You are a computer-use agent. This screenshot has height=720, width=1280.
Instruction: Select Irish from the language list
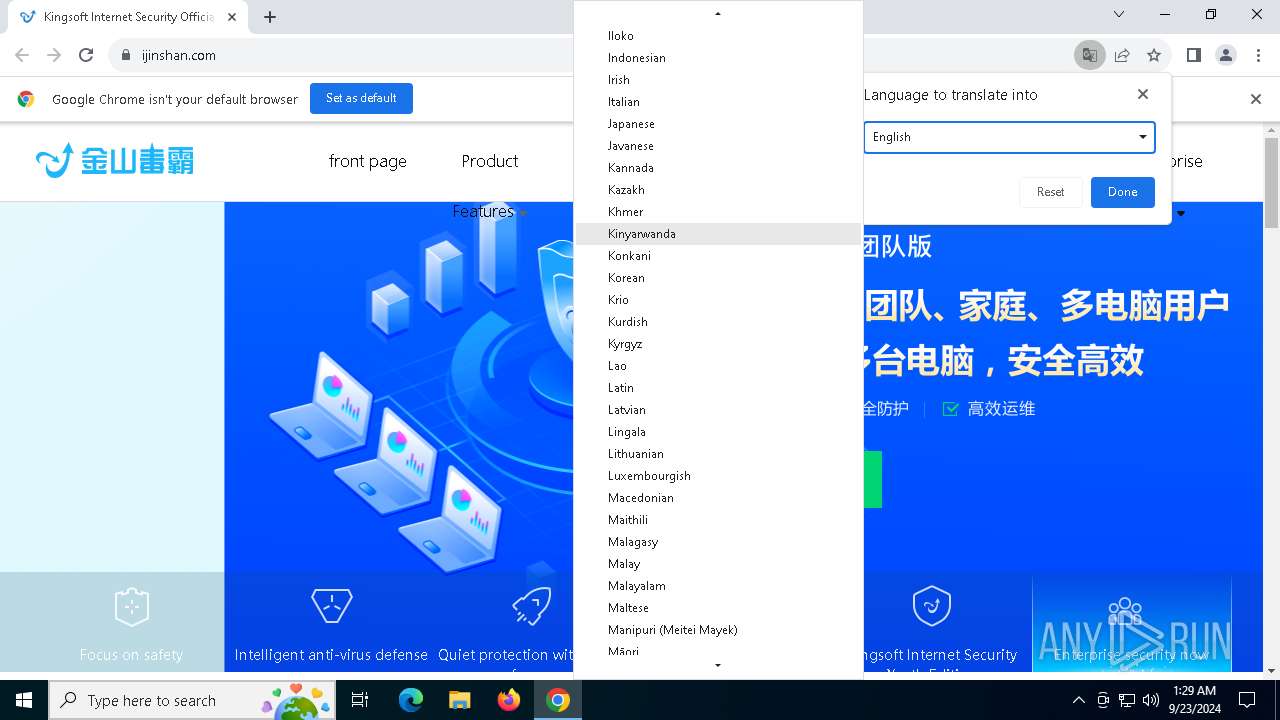718,80
